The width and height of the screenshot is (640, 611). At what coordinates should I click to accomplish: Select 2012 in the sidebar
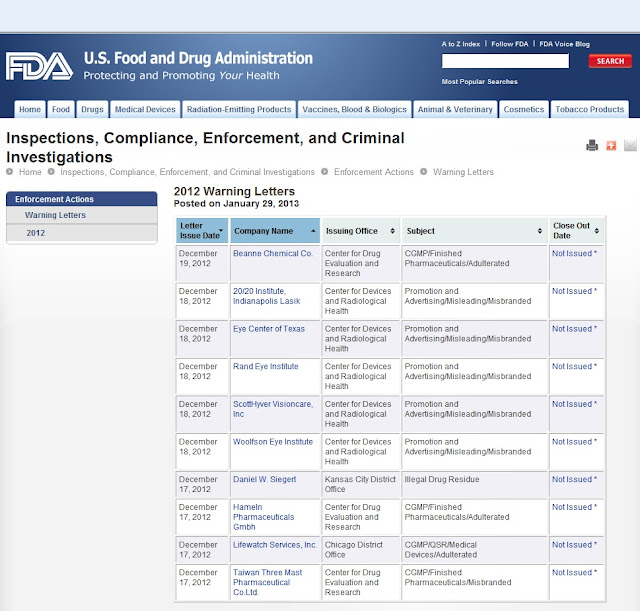82,233
